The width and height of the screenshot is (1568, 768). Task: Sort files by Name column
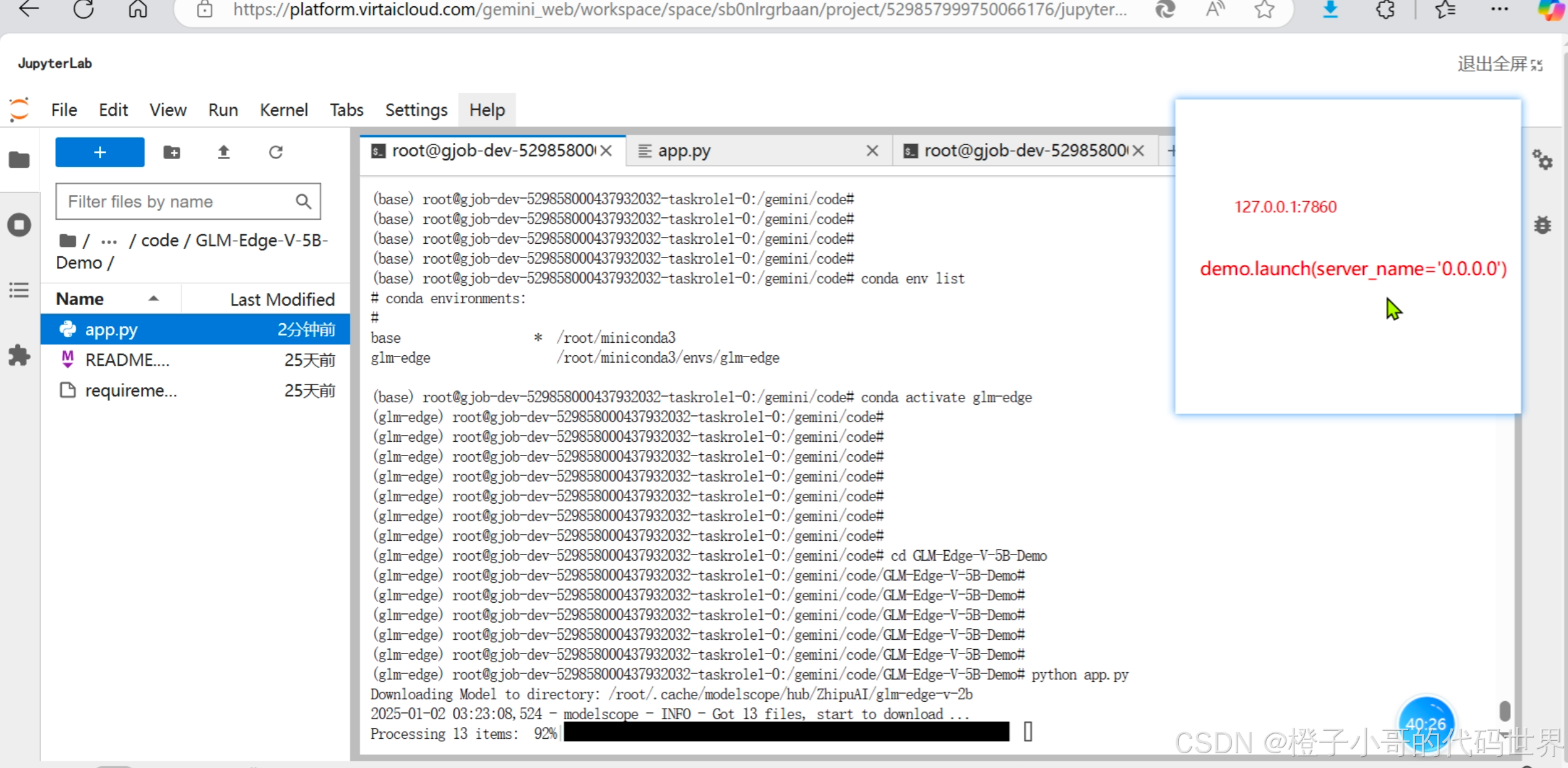[80, 299]
